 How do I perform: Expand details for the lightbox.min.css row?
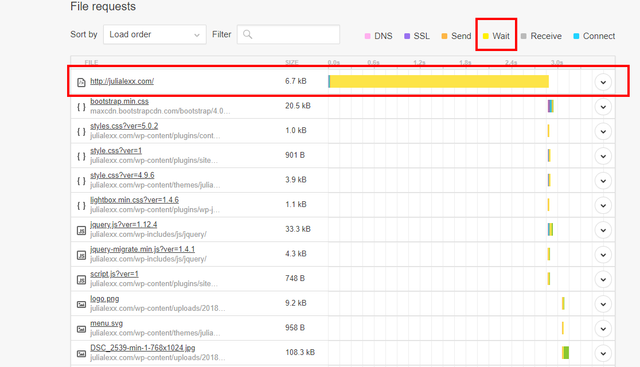(x=603, y=205)
